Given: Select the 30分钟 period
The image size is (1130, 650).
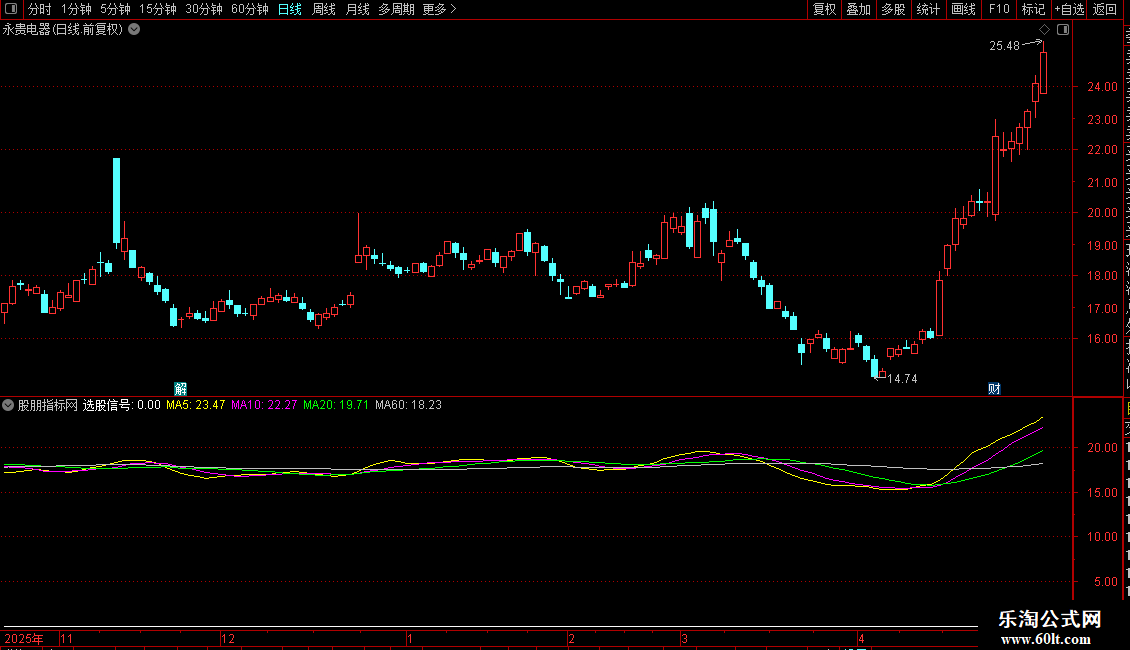Looking at the screenshot, I should pyautogui.click(x=204, y=9).
